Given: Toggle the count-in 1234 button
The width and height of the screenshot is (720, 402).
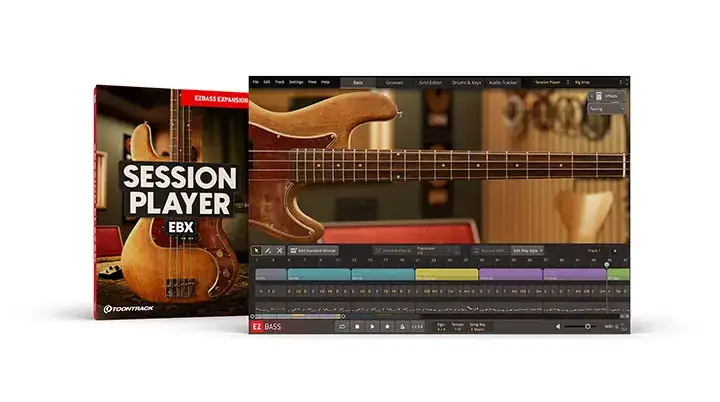Looking at the screenshot, I should 417,327.
